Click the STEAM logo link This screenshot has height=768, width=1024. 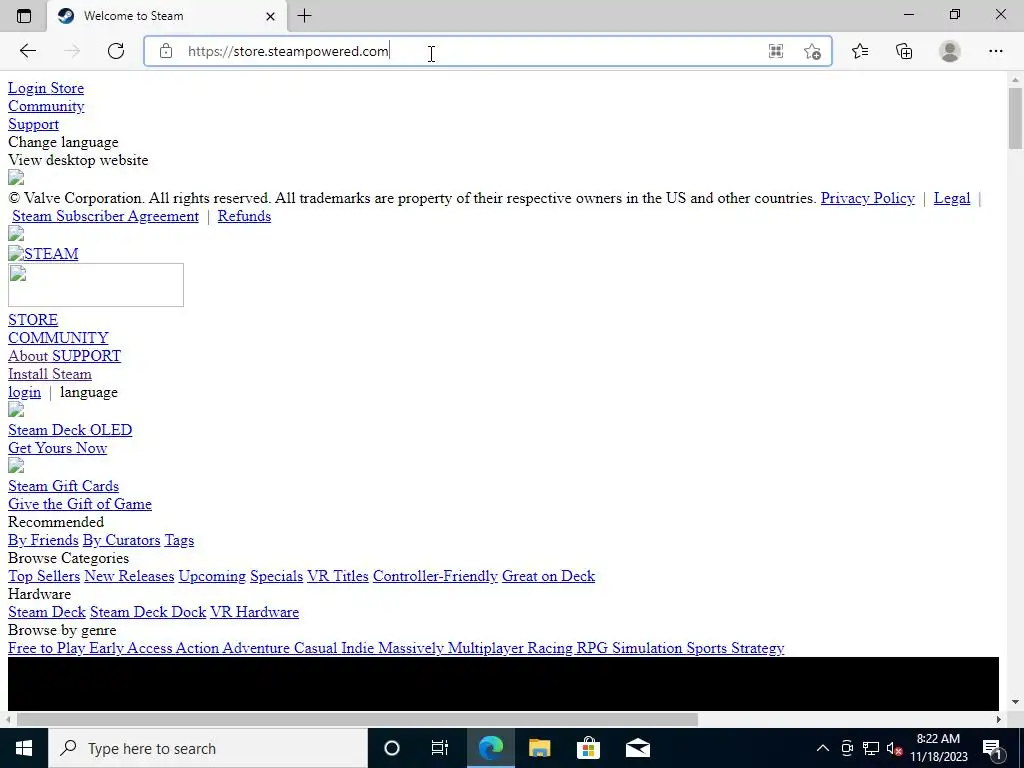[43, 253]
